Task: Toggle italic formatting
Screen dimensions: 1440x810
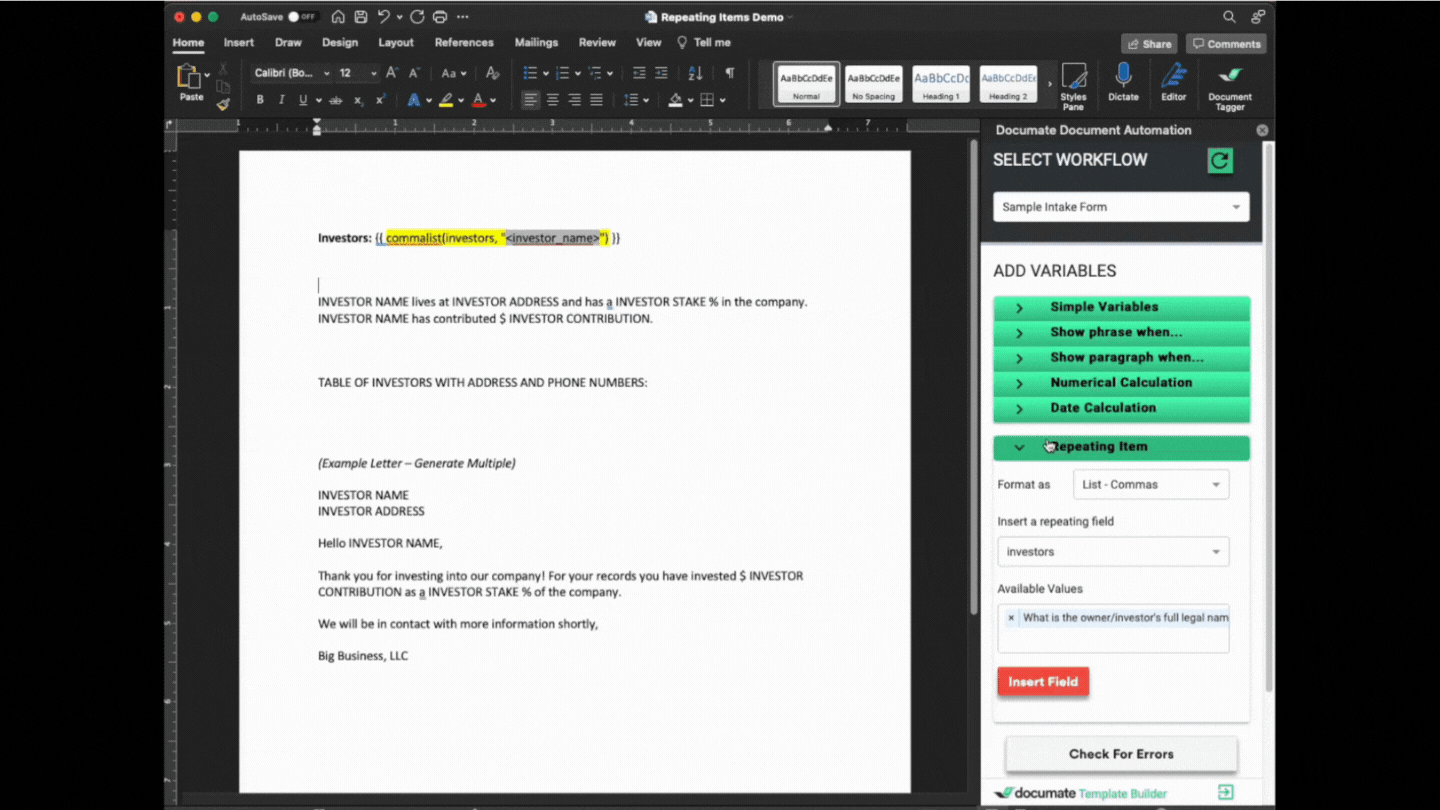Action: 281,100
